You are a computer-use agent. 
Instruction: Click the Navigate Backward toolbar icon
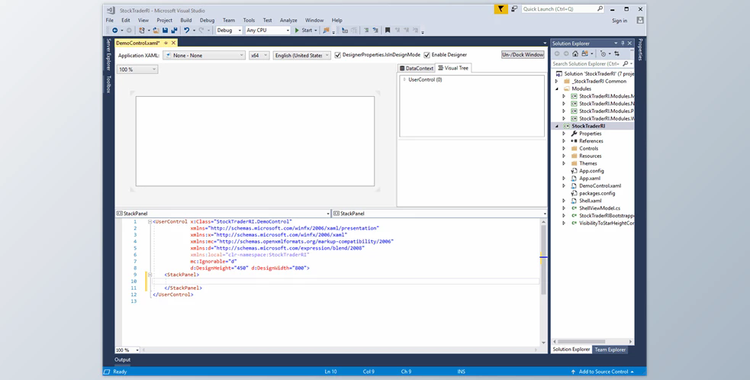tap(115, 30)
